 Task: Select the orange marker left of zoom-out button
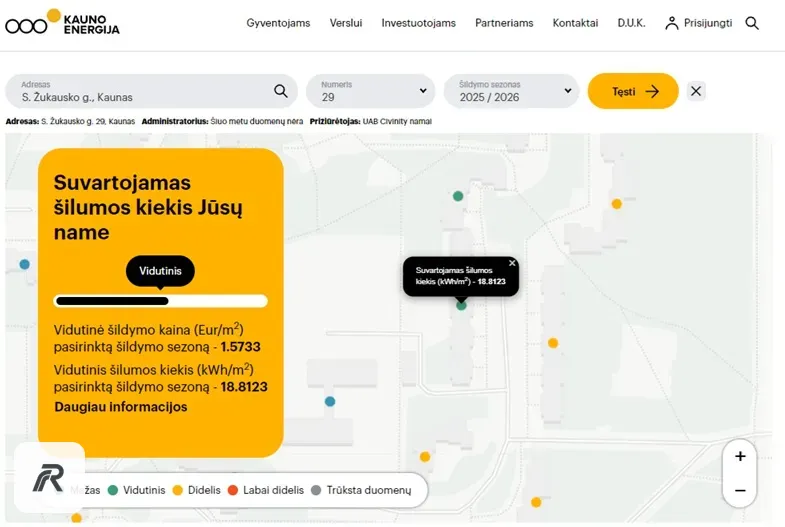click(x=536, y=502)
